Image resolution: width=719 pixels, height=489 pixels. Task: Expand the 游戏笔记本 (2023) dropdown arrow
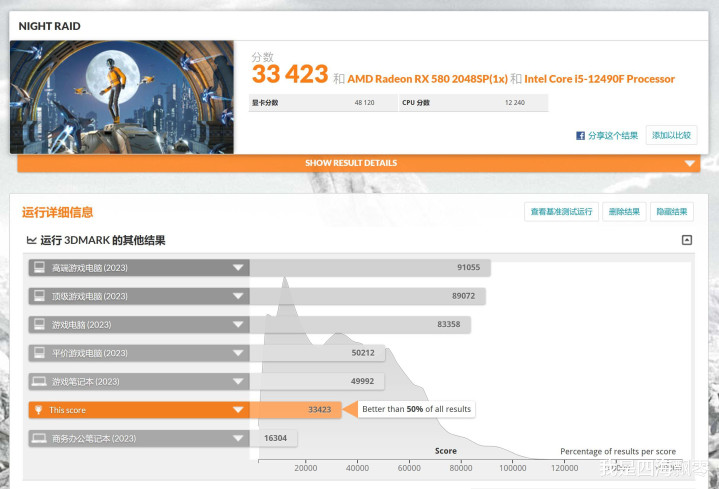click(238, 381)
